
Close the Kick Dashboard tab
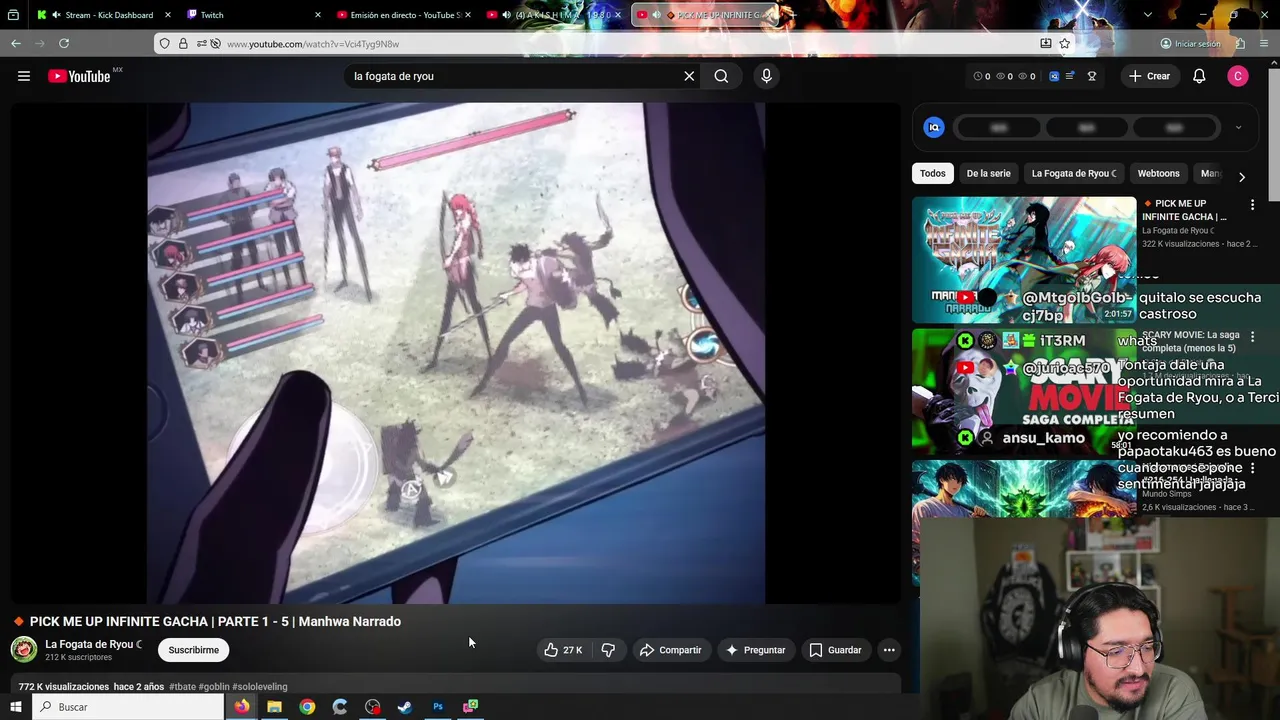167,15
